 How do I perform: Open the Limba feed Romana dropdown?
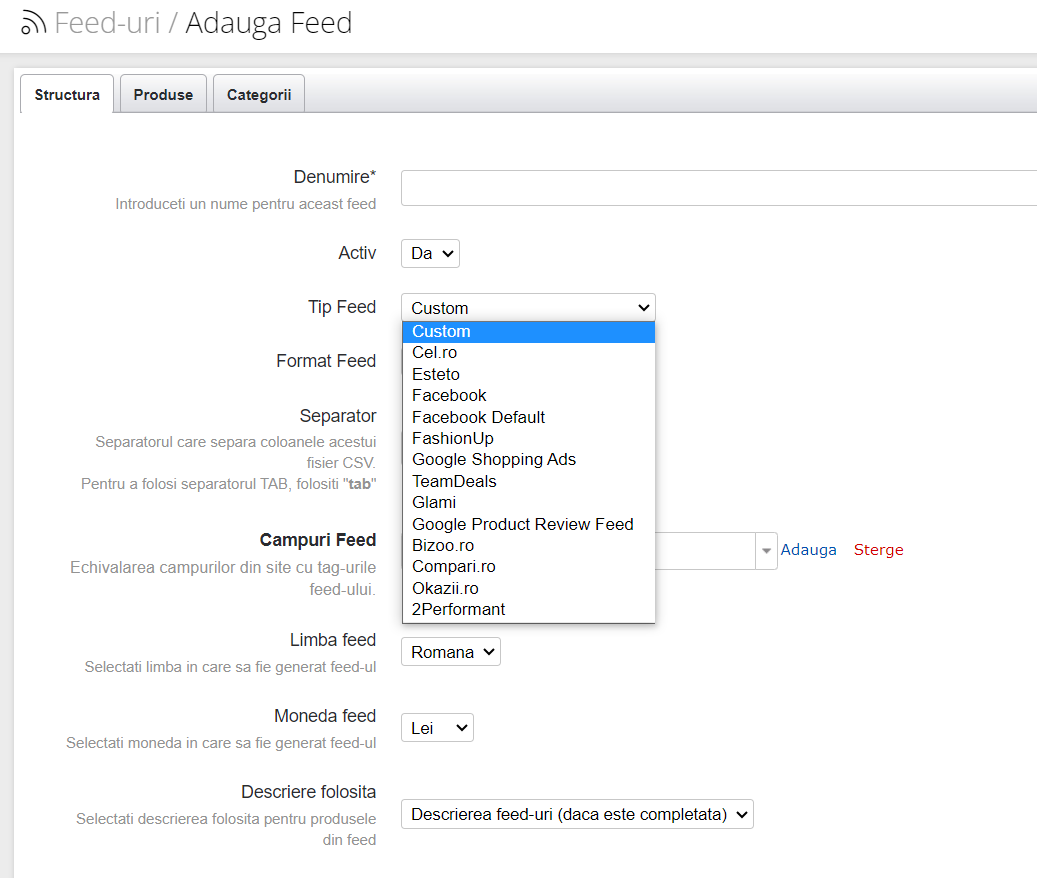click(x=450, y=652)
